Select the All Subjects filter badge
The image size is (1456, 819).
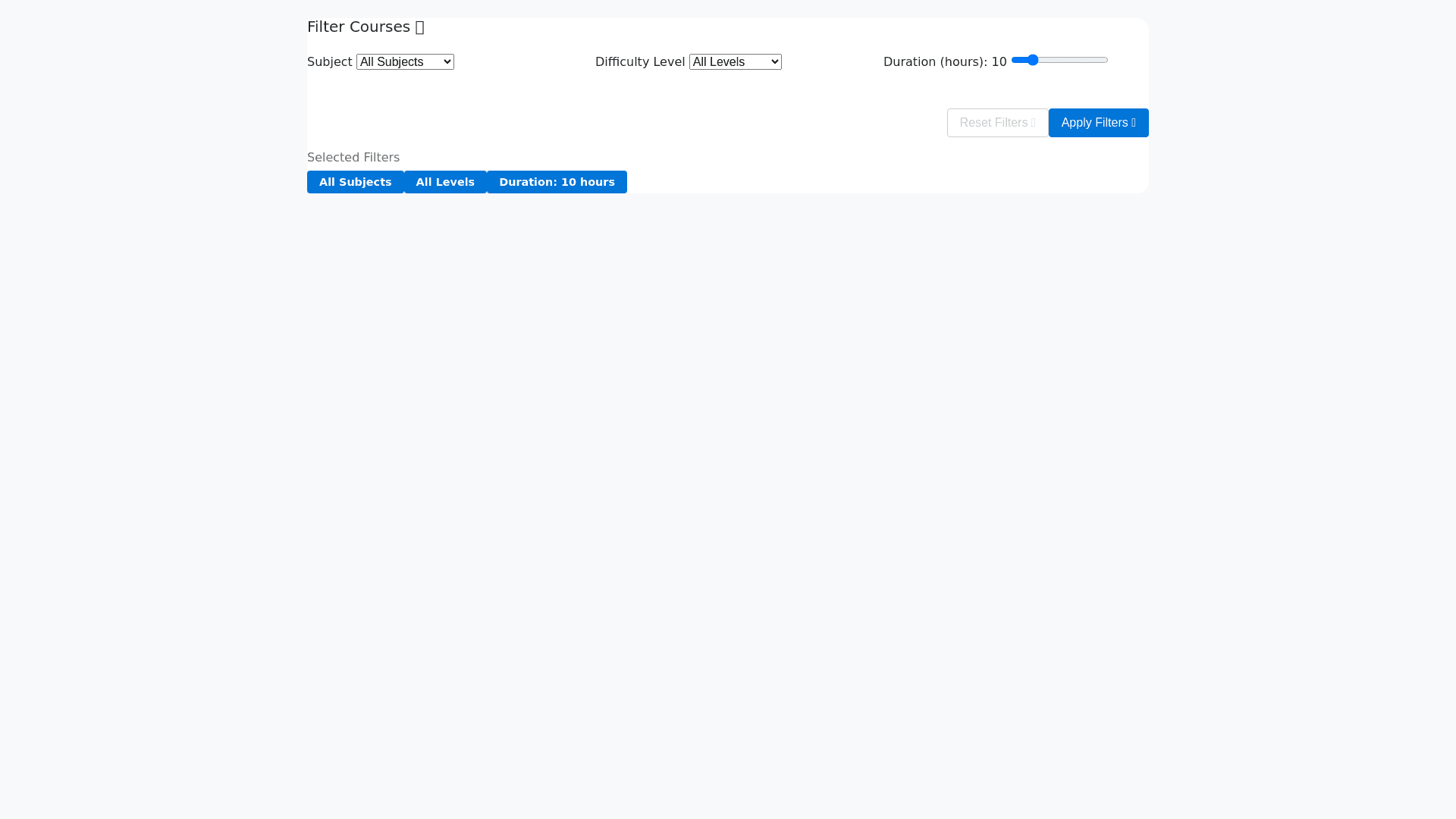coord(355,182)
